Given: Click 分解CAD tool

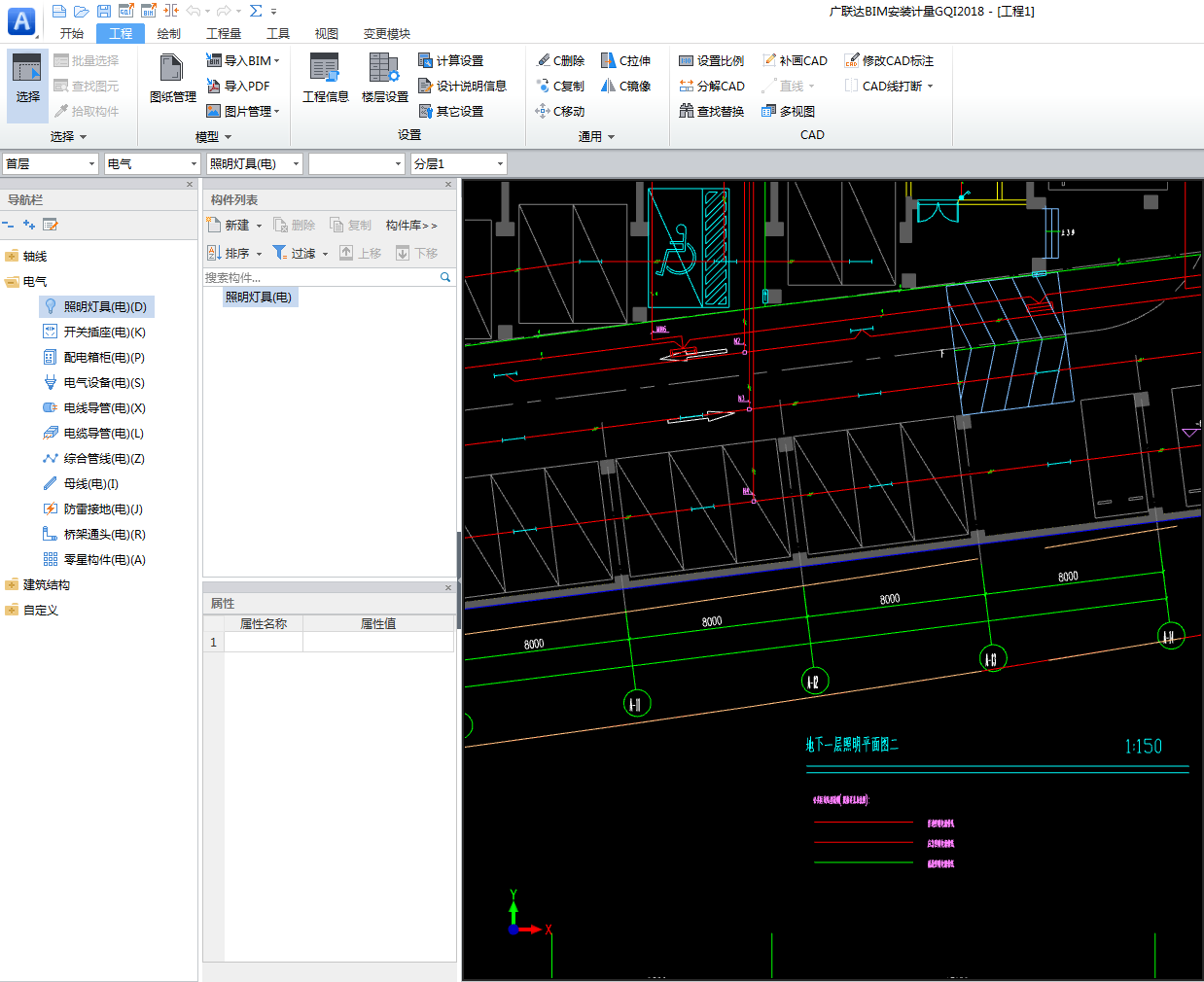Looking at the screenshot, I should (x=711, y=86).
